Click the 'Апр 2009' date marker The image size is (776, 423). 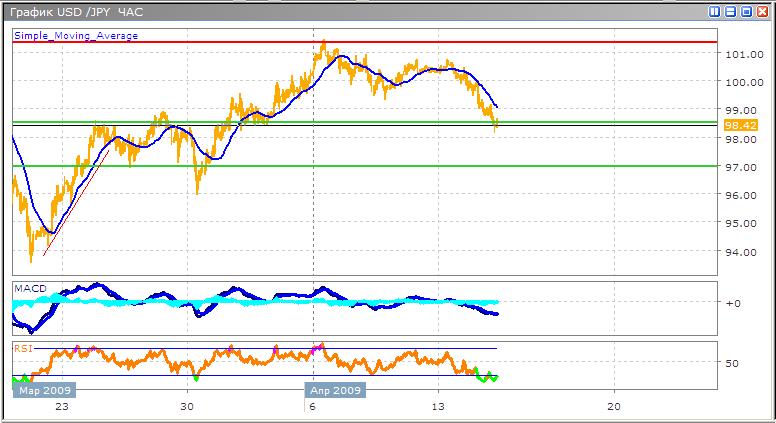tap(335, 390)
